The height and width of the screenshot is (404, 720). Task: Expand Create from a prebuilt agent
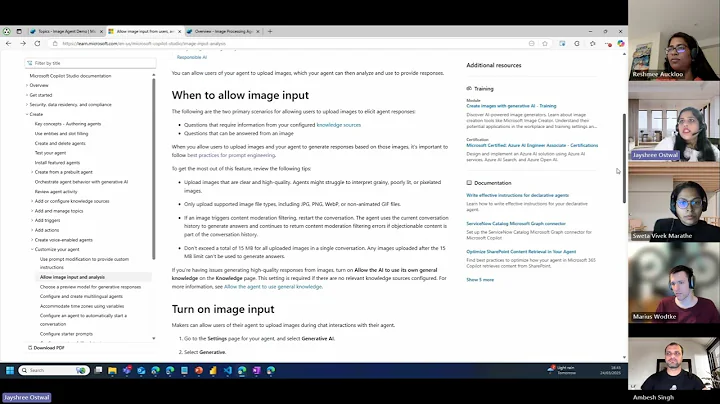32,172
